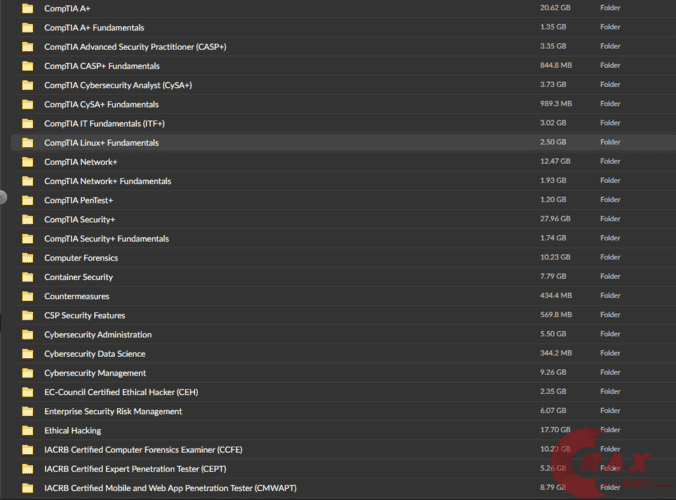676x500 pixels.
Task: Click the EC-Council Certified Ethical Hacker (CEH) name
Action: (121, 392)
